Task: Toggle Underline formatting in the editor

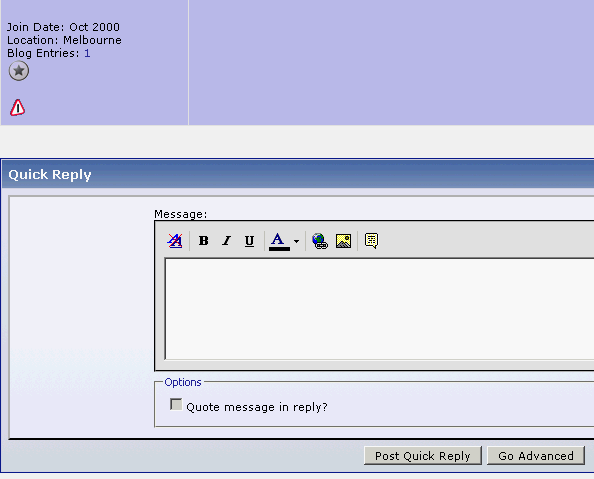Action: click(249, 241)
